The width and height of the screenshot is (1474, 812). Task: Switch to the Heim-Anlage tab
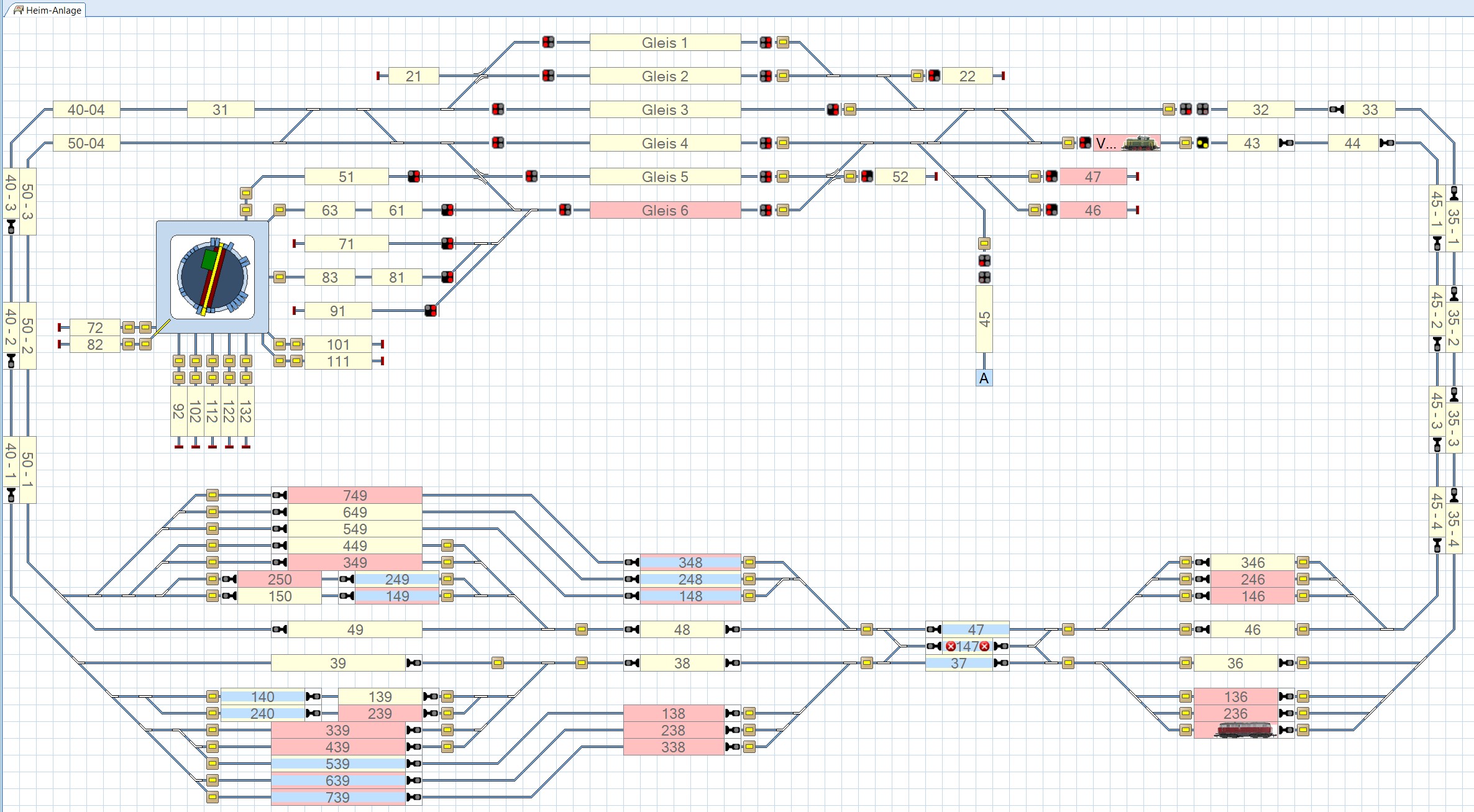click(x=47, y=10)
